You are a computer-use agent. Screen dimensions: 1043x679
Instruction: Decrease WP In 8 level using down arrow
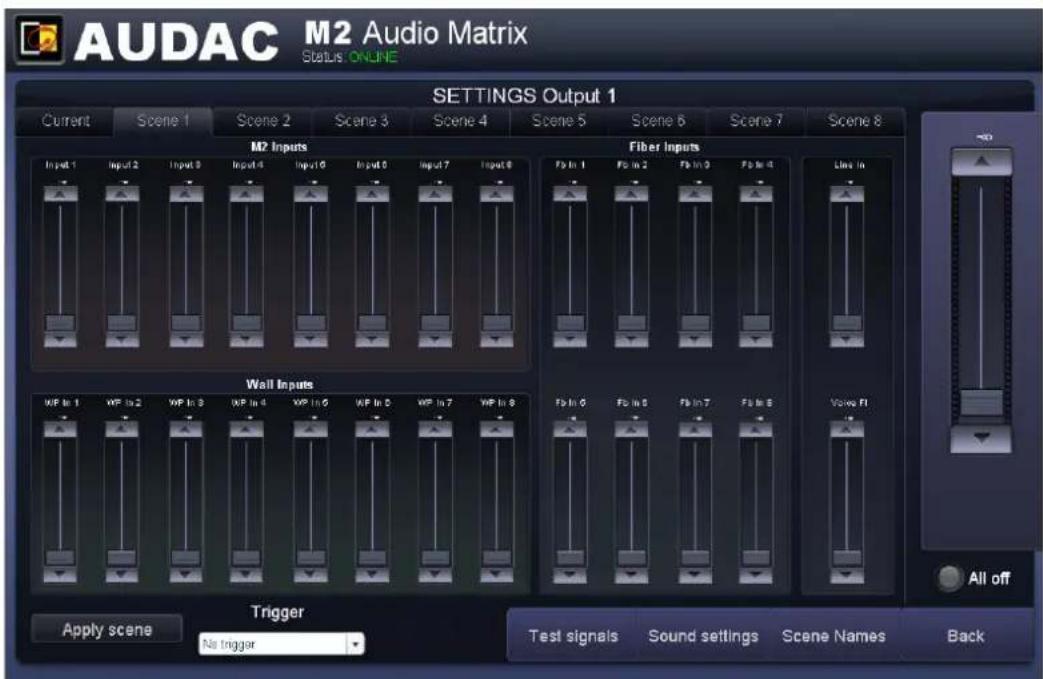click(497, 575)
